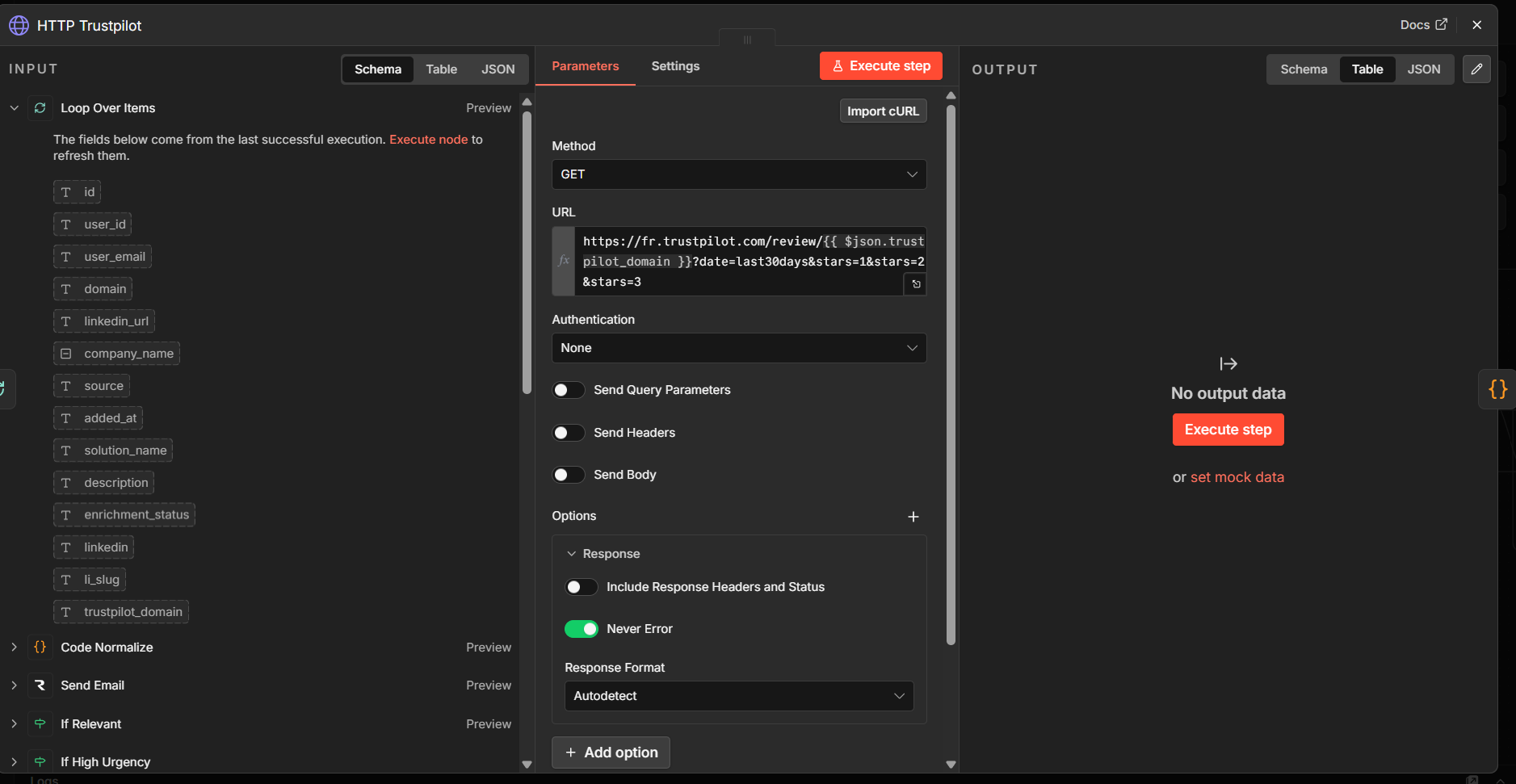The width and height of the screenshot is (1516, 784).
Task: Open the Authentication None dropdown
Action: coord(739,348)
